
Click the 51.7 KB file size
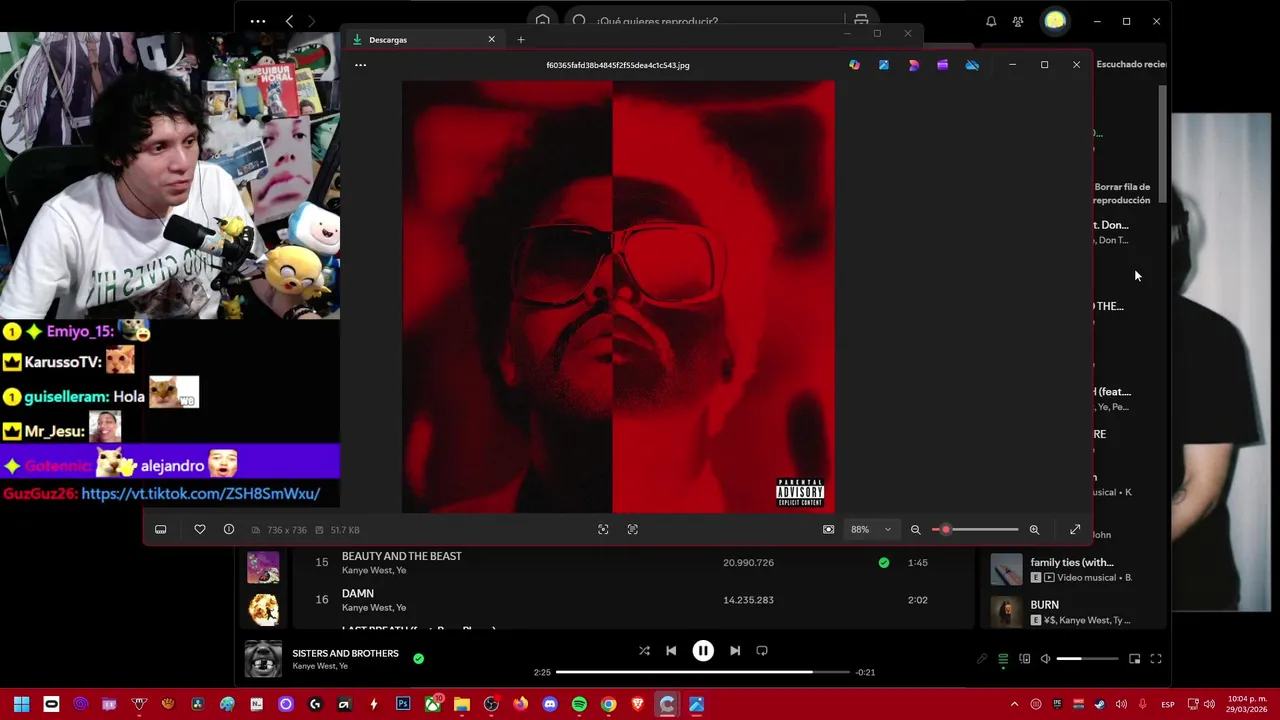point(345,530)
